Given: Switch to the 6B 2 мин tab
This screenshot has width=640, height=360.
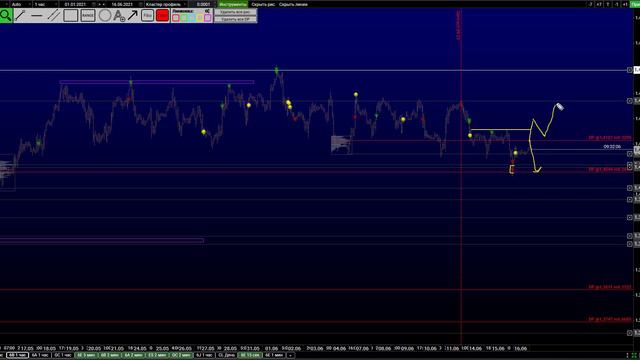Looking at the screenshot, I should point(109,355).
